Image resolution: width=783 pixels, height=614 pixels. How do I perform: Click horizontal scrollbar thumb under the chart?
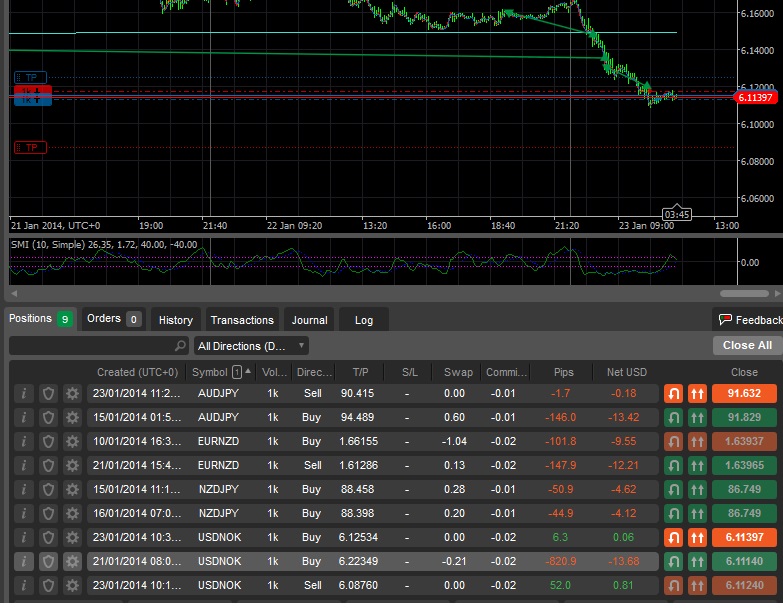pyautogui.click(x=745, y=294)
